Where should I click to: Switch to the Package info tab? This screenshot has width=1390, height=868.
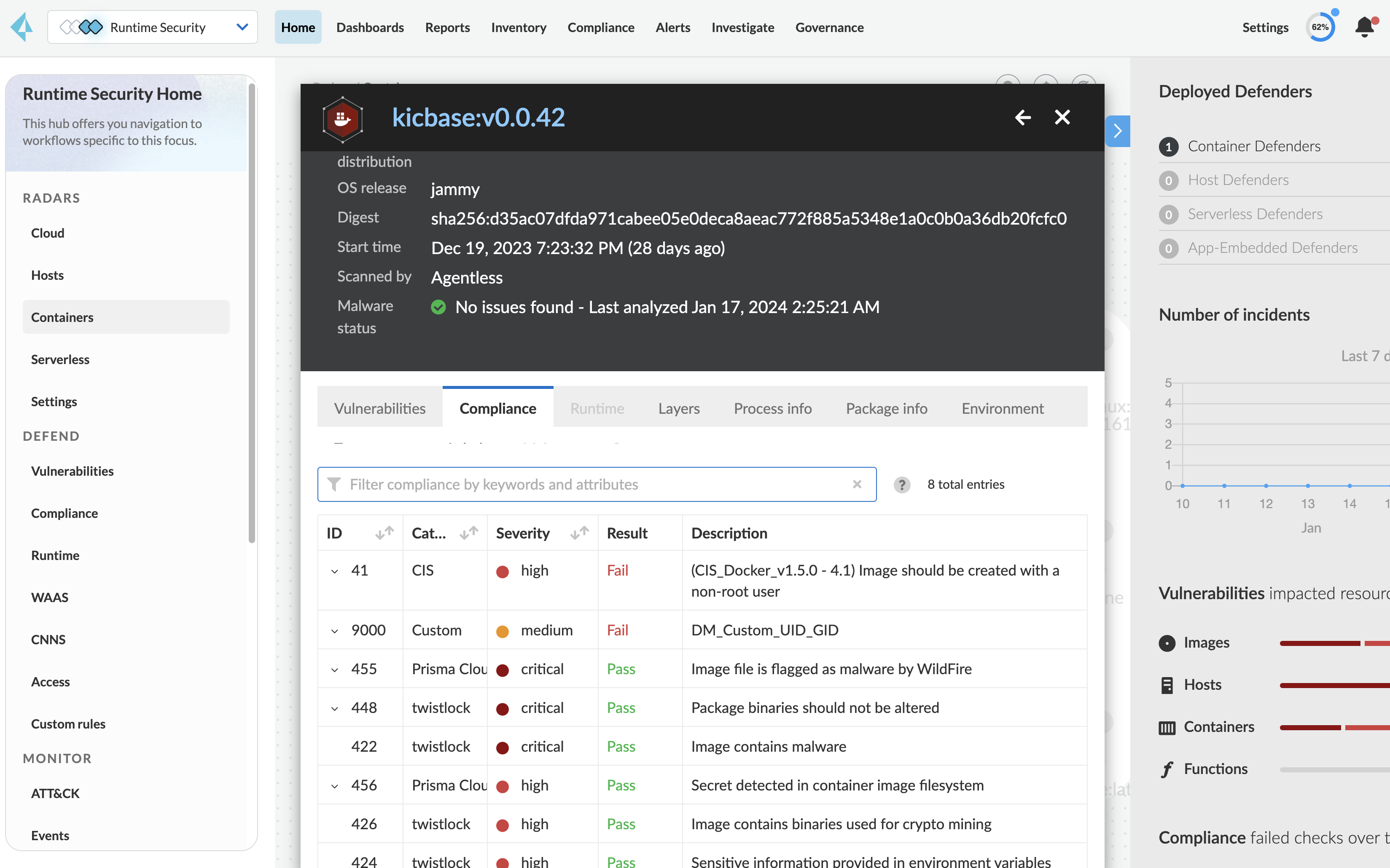pyautogui.click(x=886, y=408)
